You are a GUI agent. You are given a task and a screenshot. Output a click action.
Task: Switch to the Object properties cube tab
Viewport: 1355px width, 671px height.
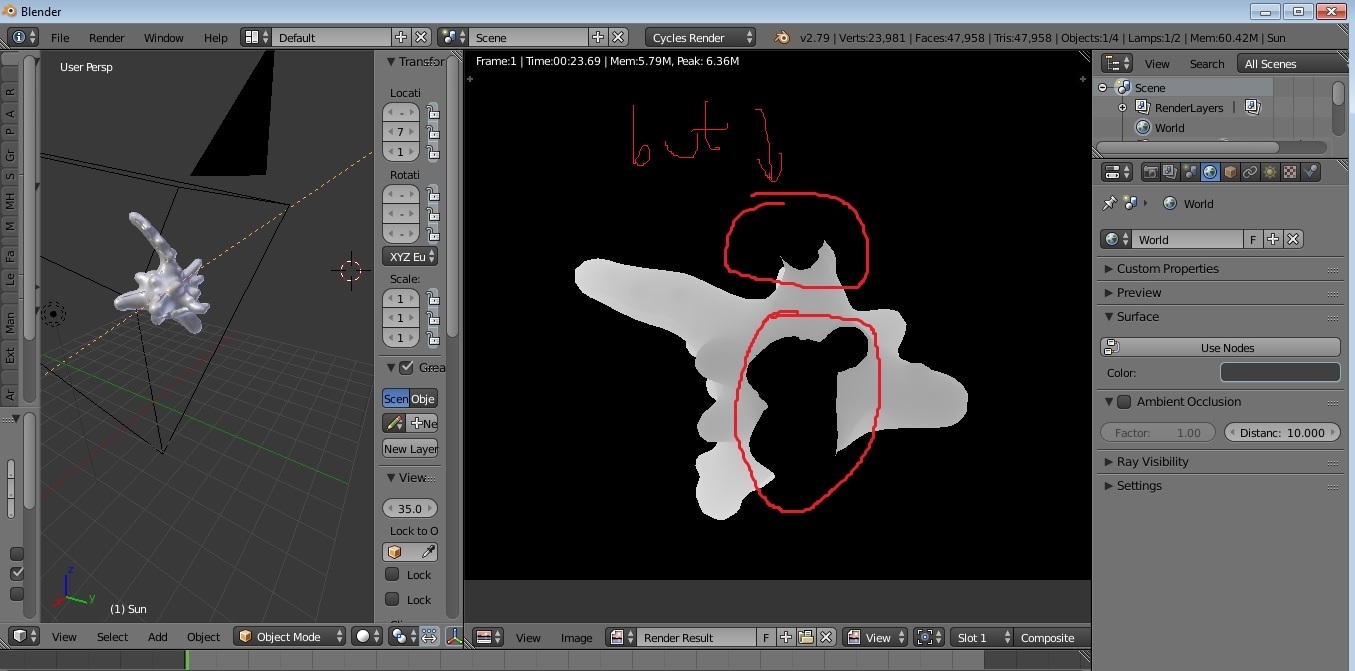click(1231, 172)
